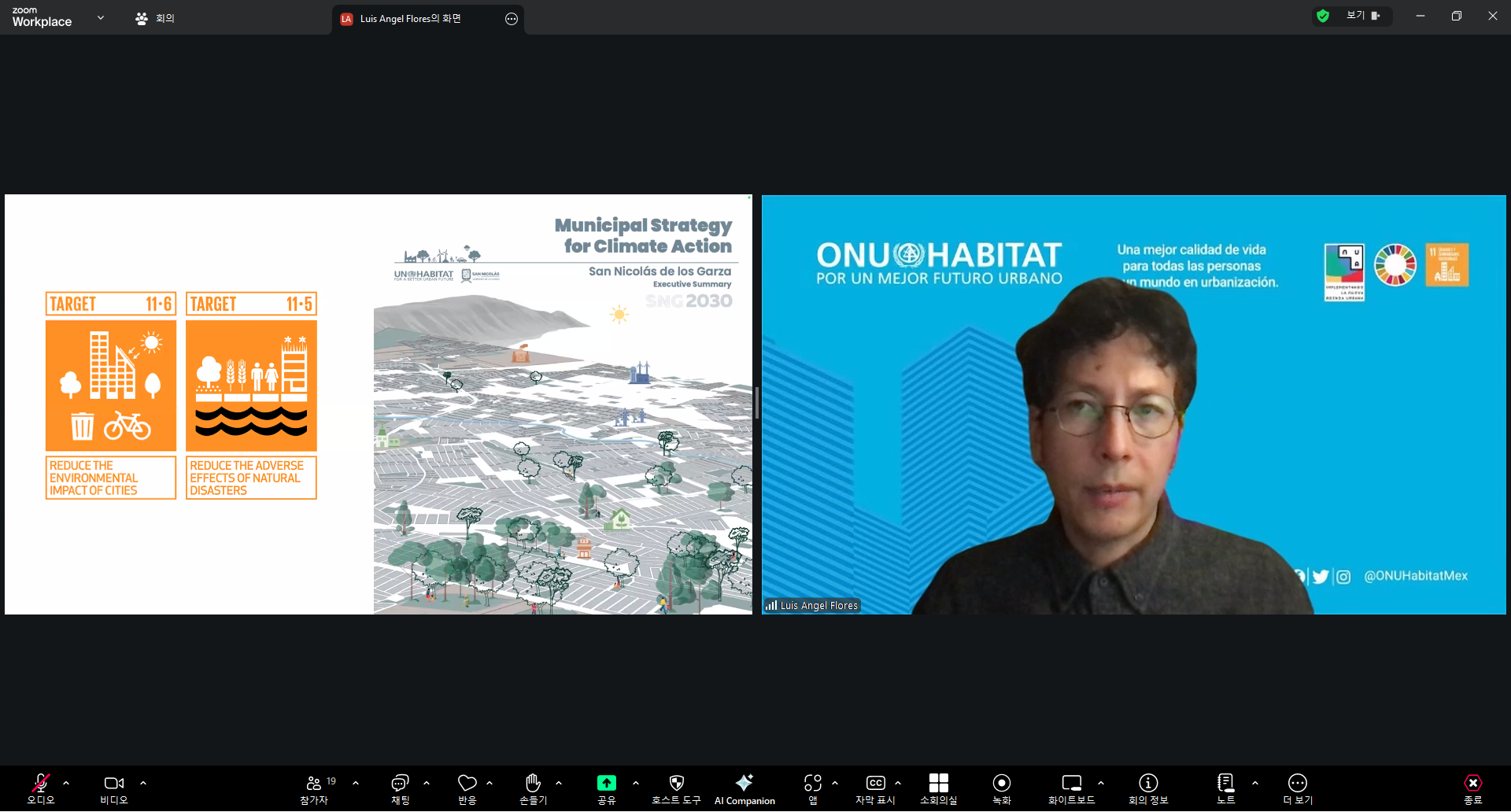Toggle the video camera button
Viewport: 1511px width, 812px height.
[x=114, y=783]
